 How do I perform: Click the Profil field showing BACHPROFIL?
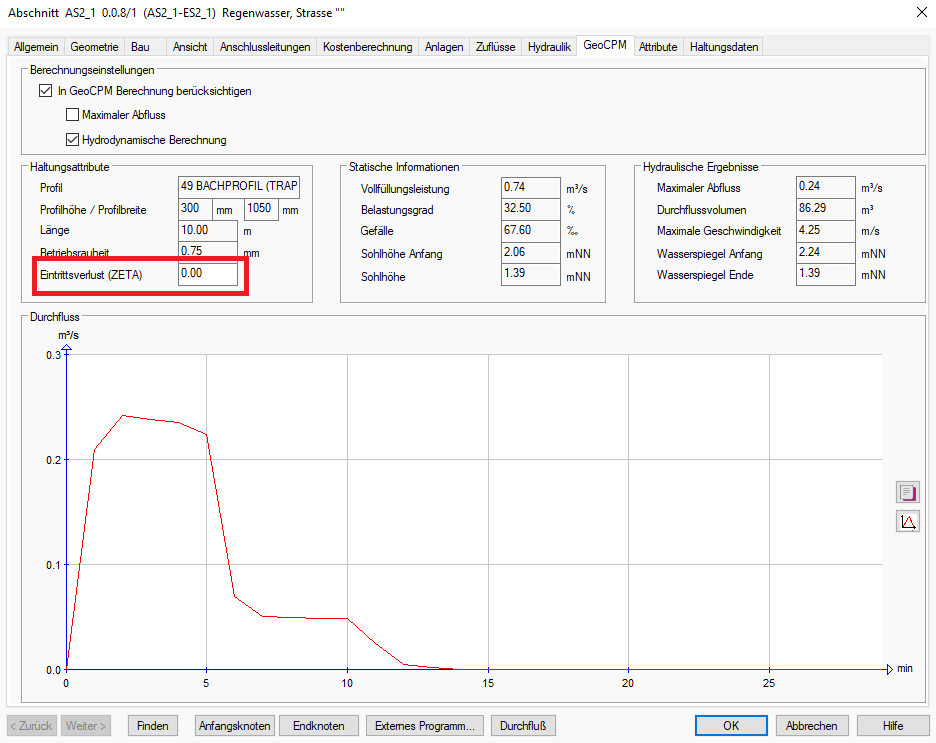(239, 187)
